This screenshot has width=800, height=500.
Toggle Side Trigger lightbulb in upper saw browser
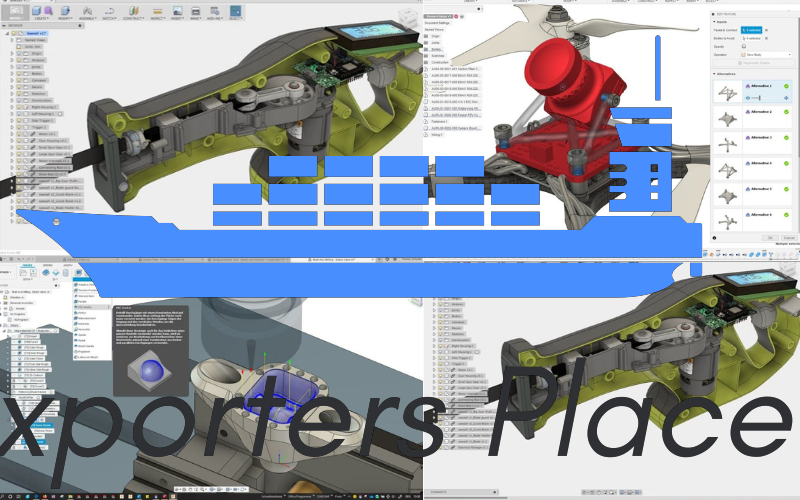[x=19, y=120]
